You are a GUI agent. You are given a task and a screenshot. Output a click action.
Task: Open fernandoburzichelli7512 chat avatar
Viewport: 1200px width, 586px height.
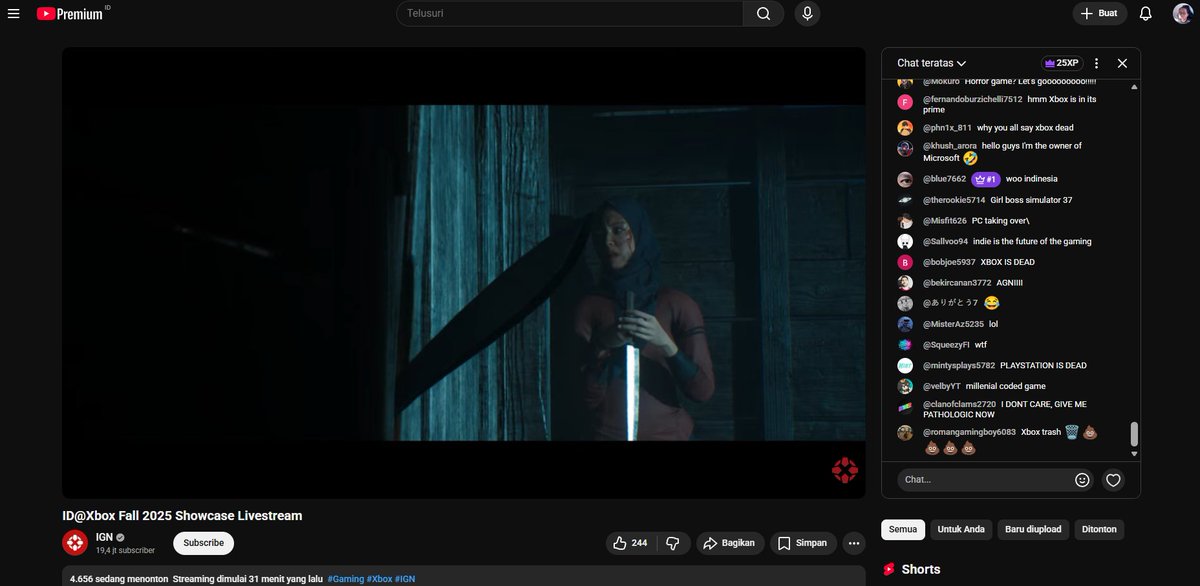click(x=905, y=102)
